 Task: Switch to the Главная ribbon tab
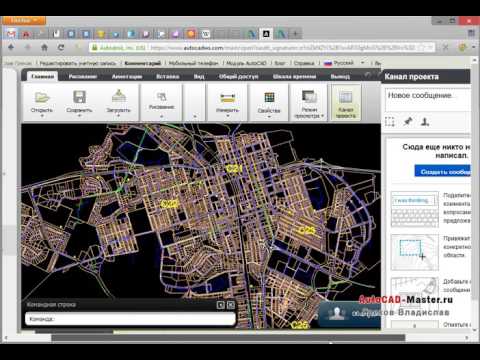pos(43,76)
